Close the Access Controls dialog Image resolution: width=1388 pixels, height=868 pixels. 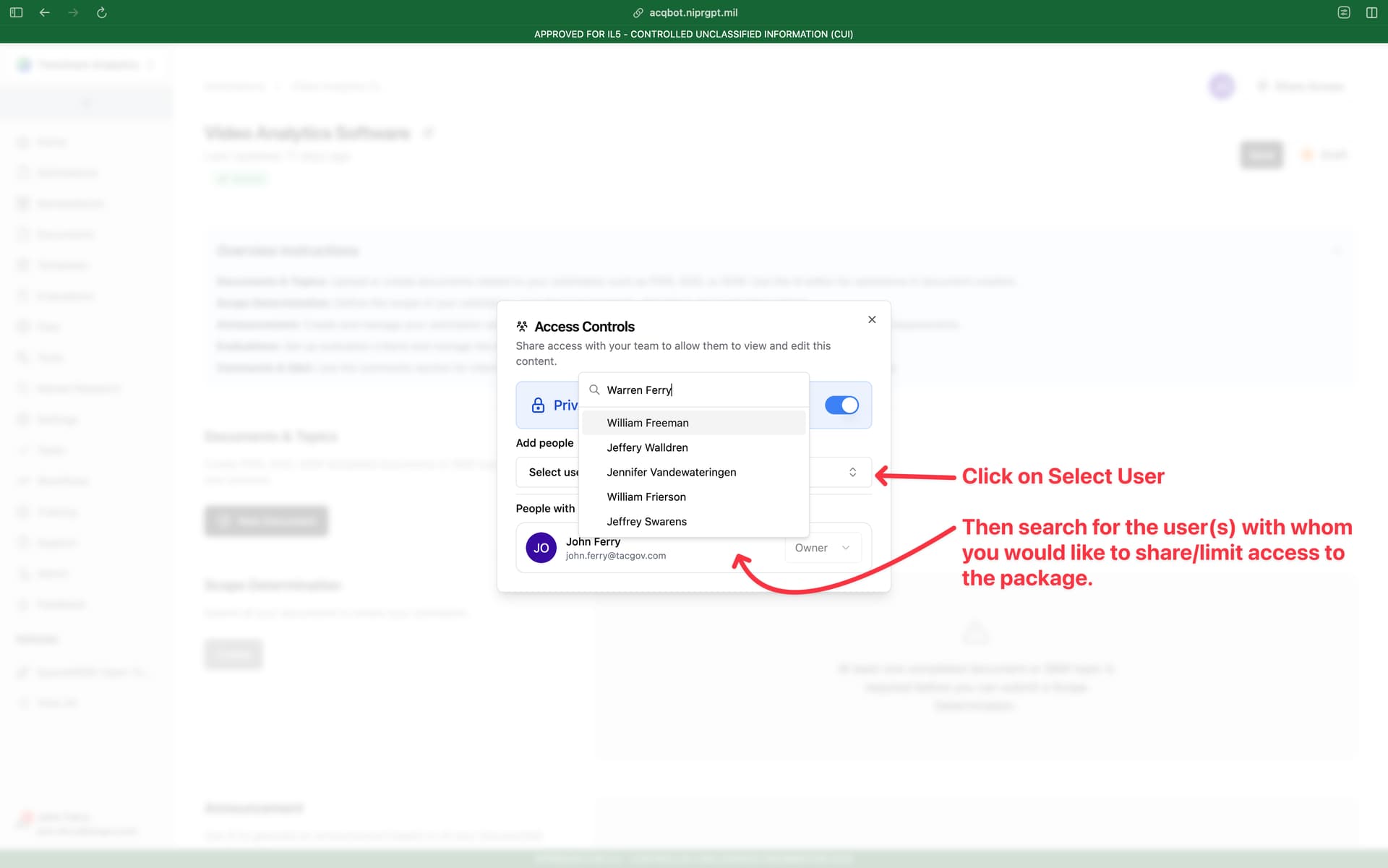pos(872,319)
